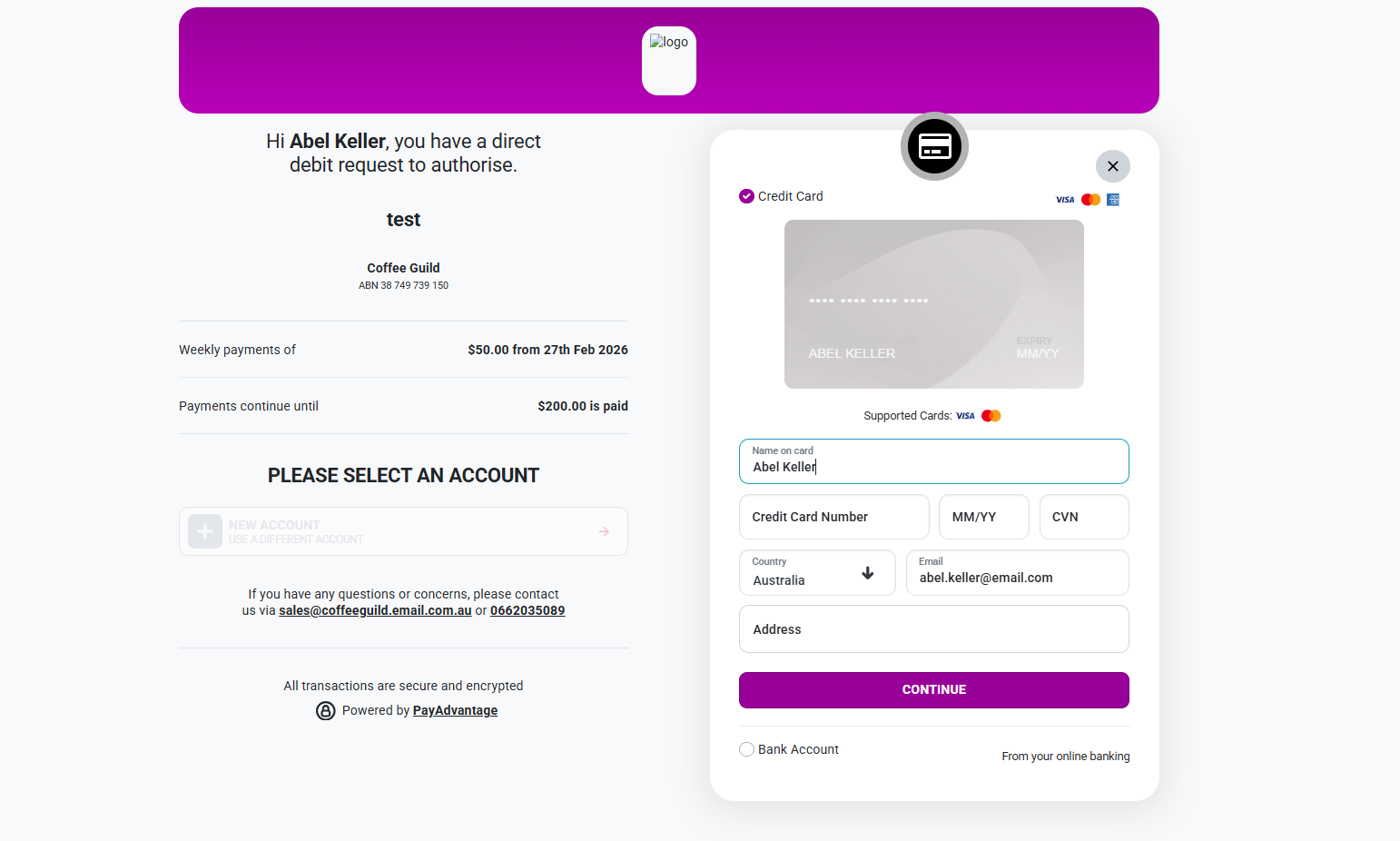The image size is (1400, 841).
Task: Open the Country dropdown showing Australia
Action: [816, 573]
